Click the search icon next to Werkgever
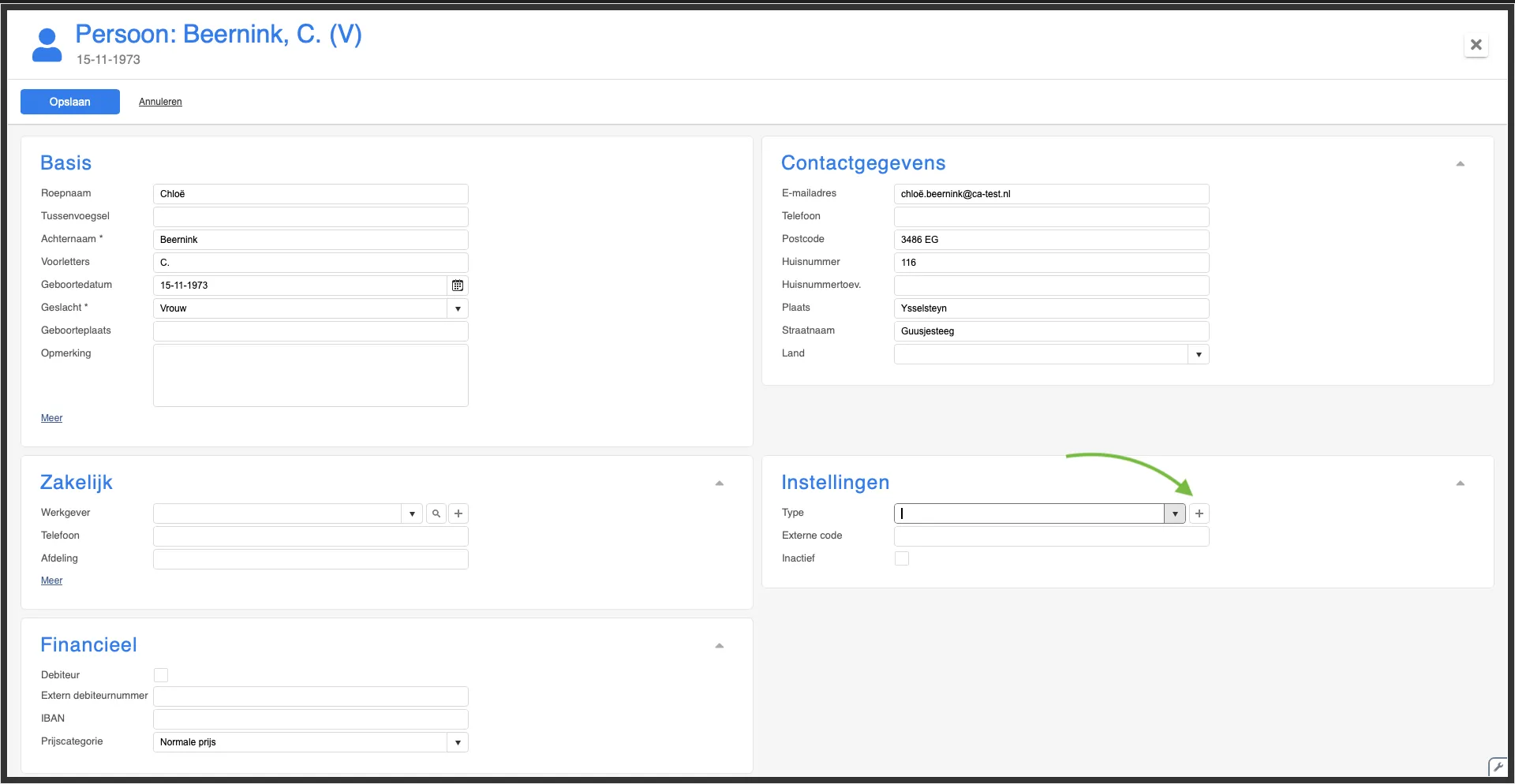The image size is (1515, 784). pyautogui.click(x=436, y=513)
